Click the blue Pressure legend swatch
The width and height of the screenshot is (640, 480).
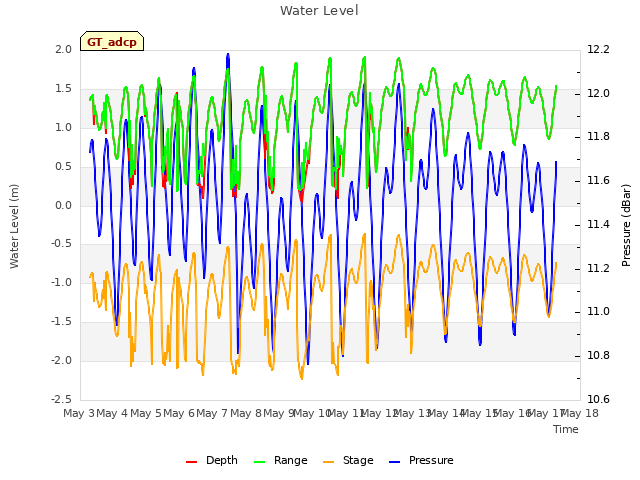pos(395,462)
